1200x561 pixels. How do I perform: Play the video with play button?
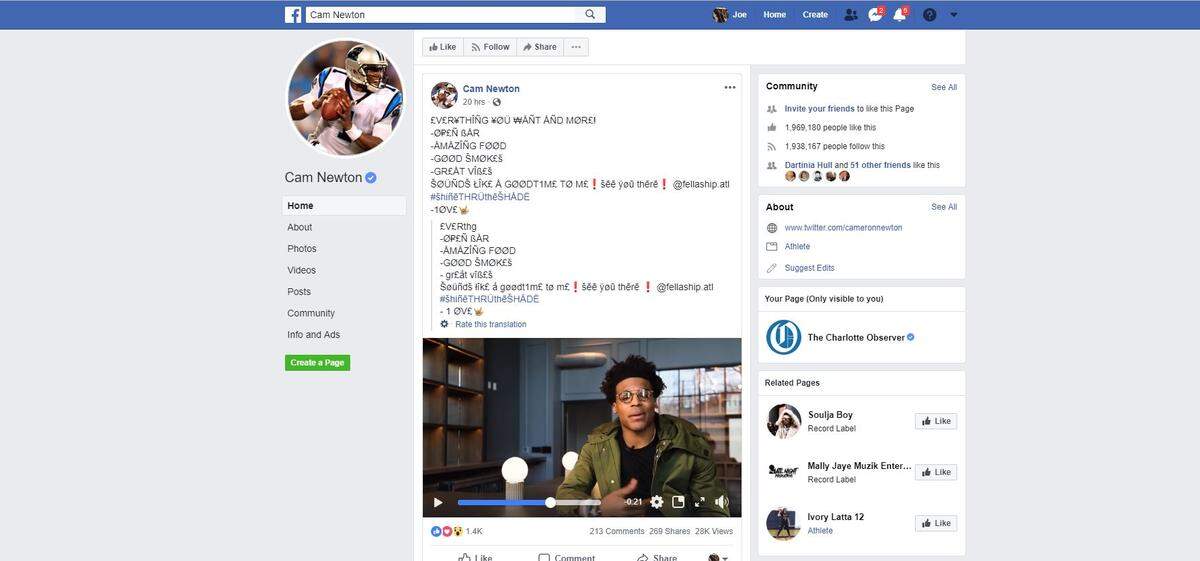click(x=437, y=502)
